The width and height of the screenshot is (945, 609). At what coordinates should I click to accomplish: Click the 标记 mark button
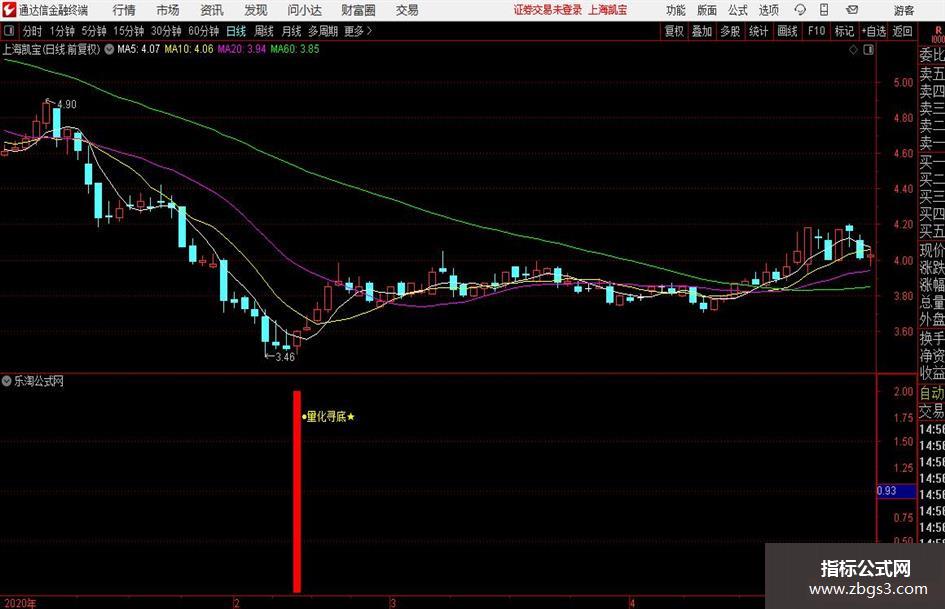pyautogui.click(x=844, y=31)
